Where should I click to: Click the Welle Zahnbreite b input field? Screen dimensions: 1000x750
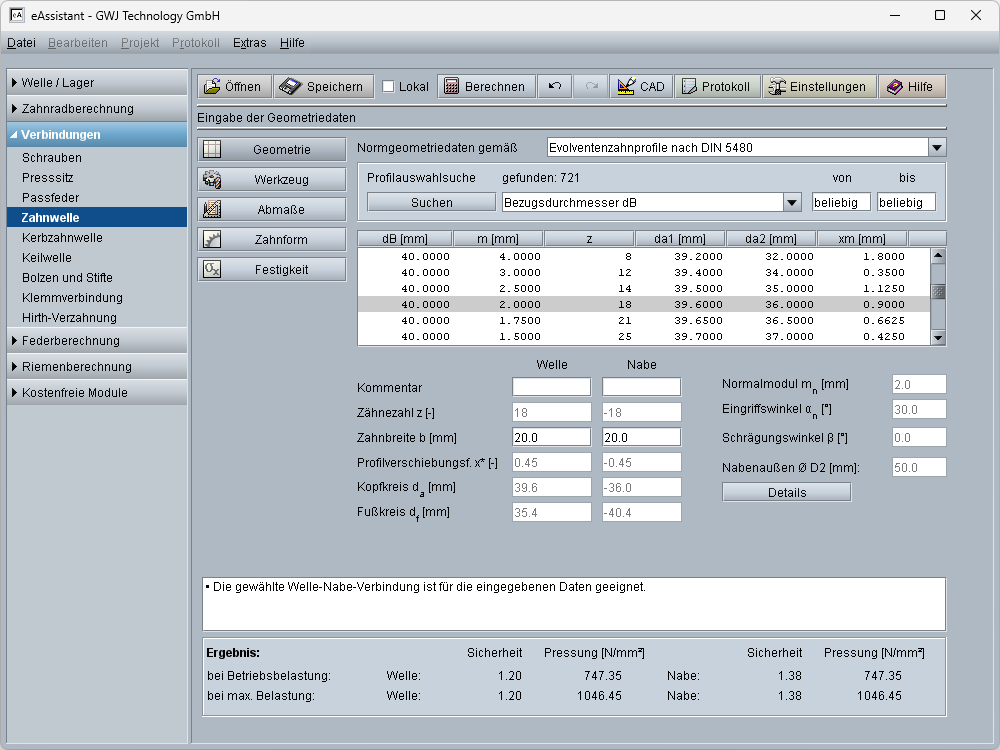(x=551, y=437)
